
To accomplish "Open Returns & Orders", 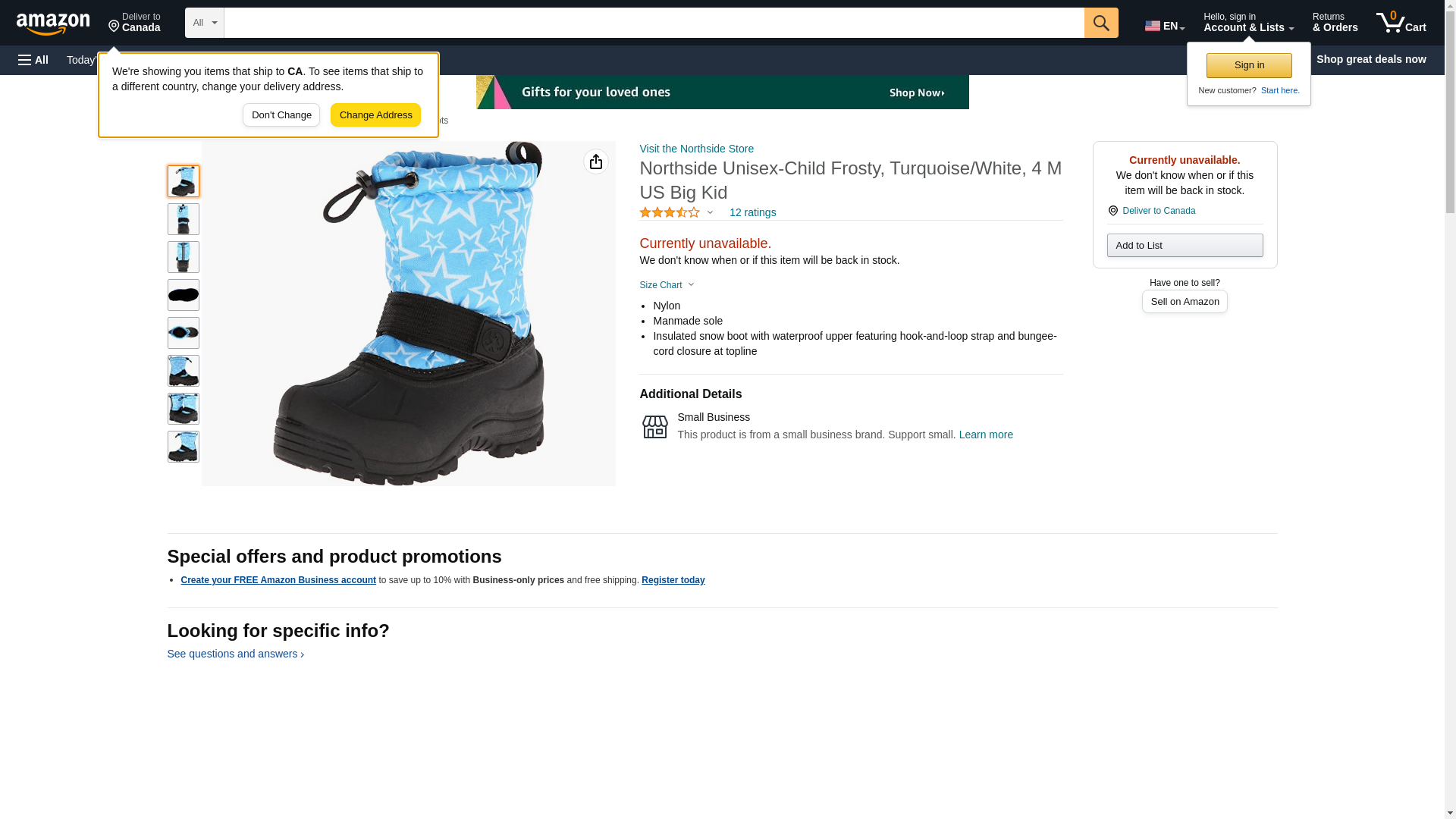I will coord(1335,23).
